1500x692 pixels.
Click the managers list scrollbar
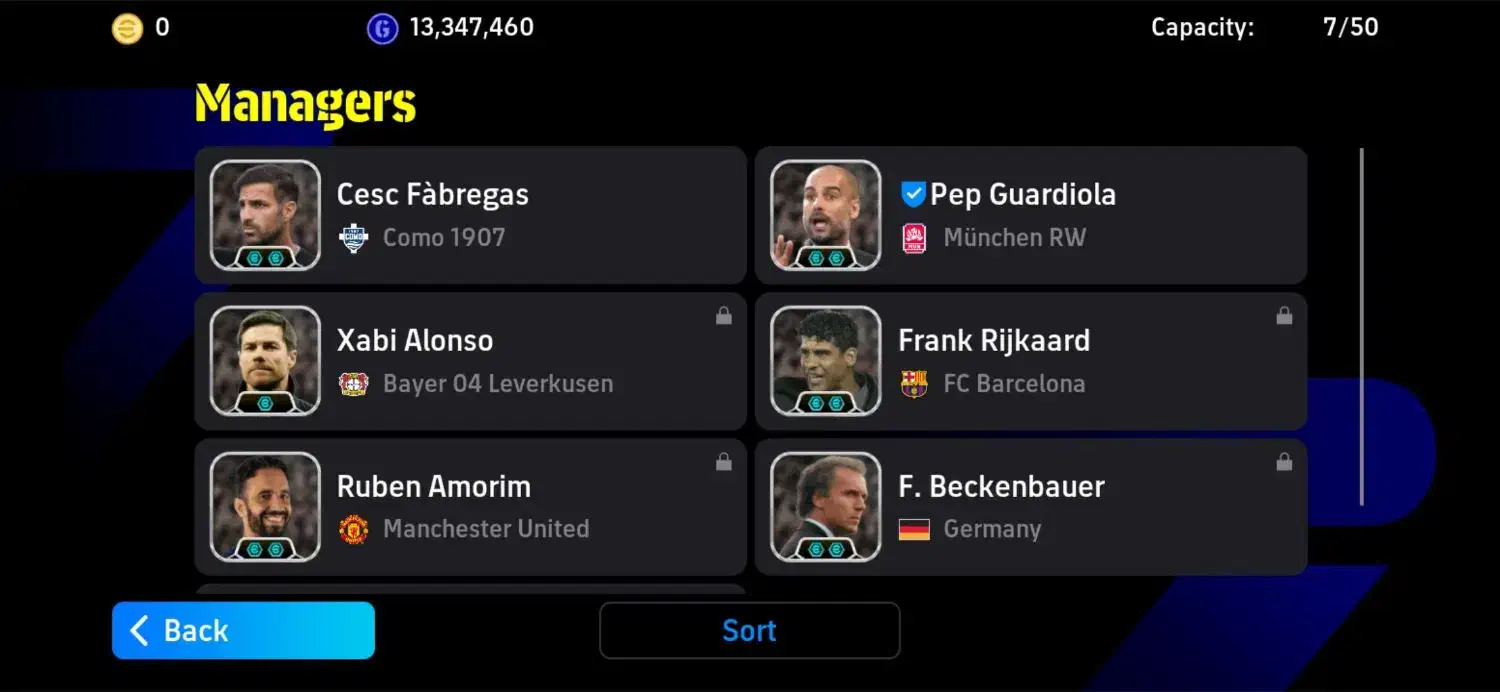tap(1361, 326)
